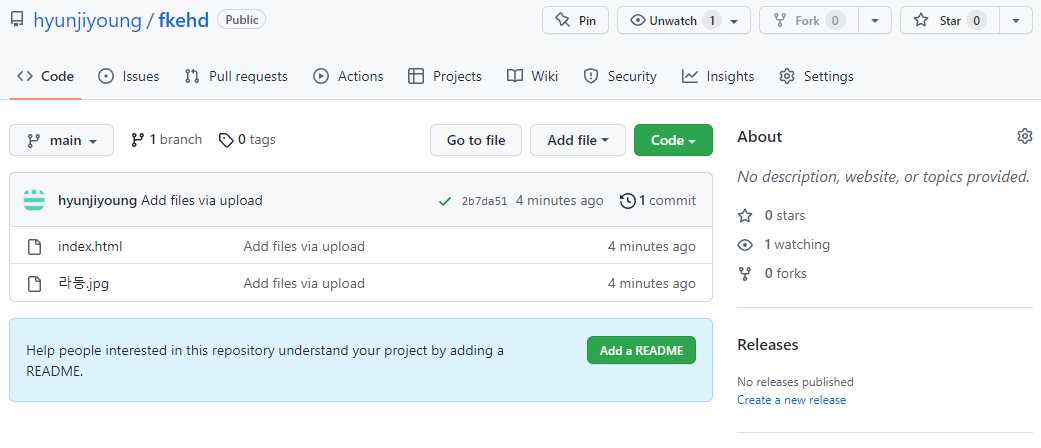
Task: Open the green Code dropdown
Action: click(x=673, y=140)
